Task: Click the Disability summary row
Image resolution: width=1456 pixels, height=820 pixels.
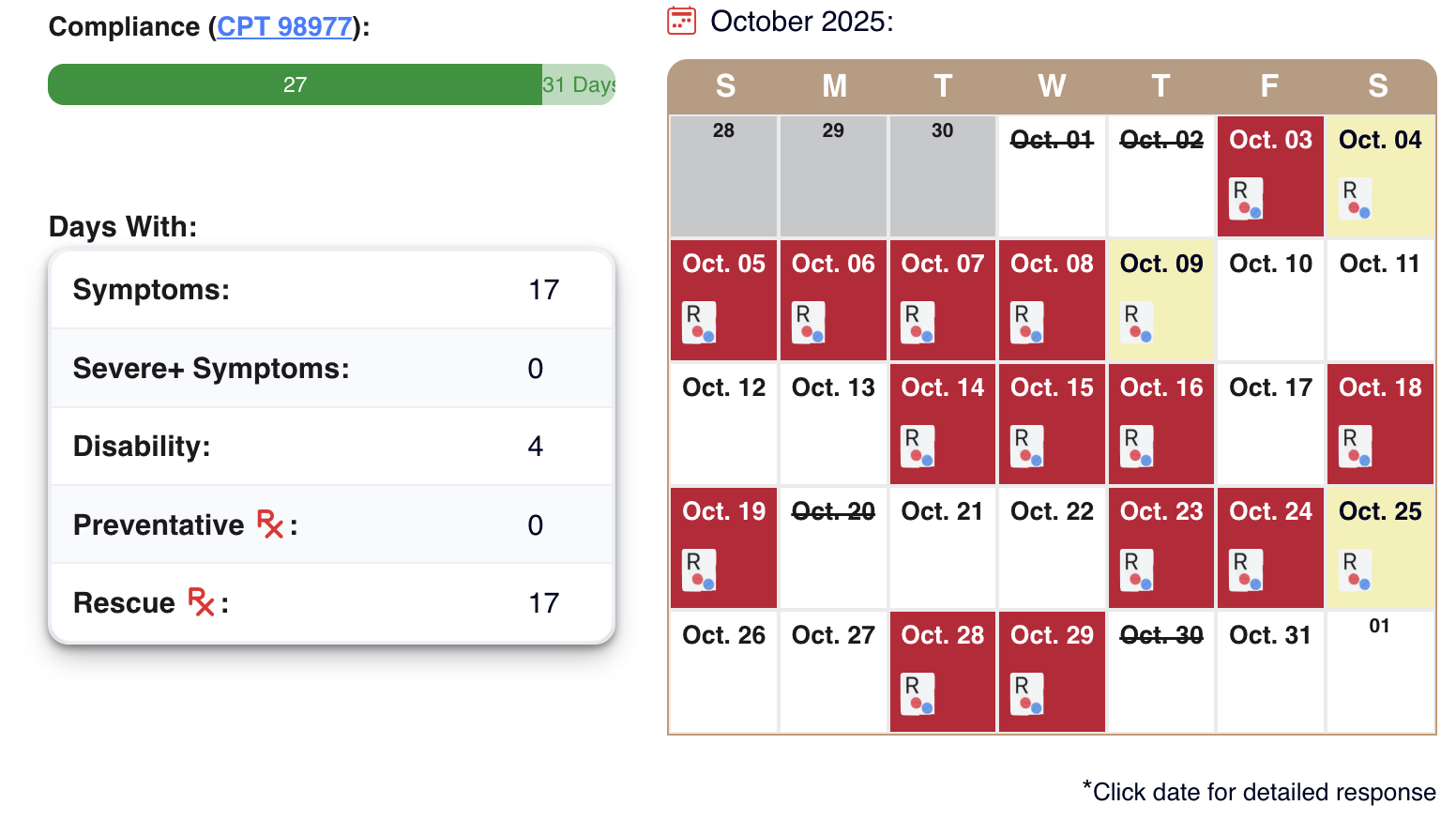Action: click(x=331, y=447)
